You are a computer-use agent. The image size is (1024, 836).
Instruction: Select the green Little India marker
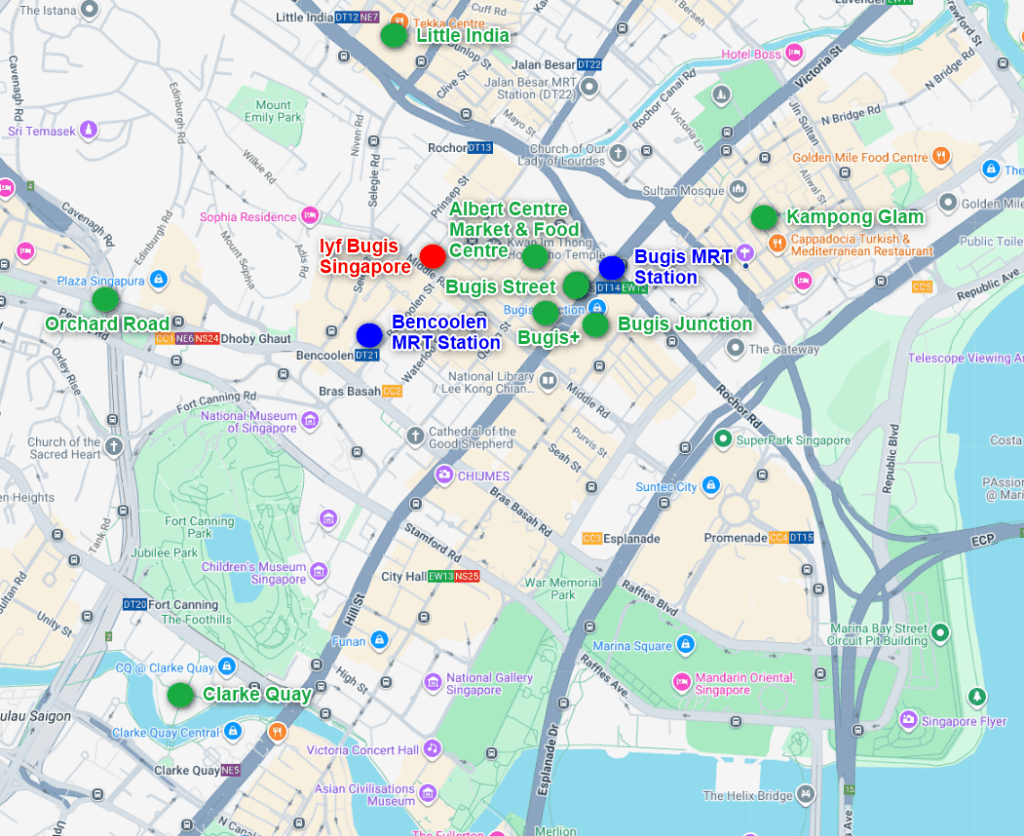pyautogui.click(x=394, y=35)
